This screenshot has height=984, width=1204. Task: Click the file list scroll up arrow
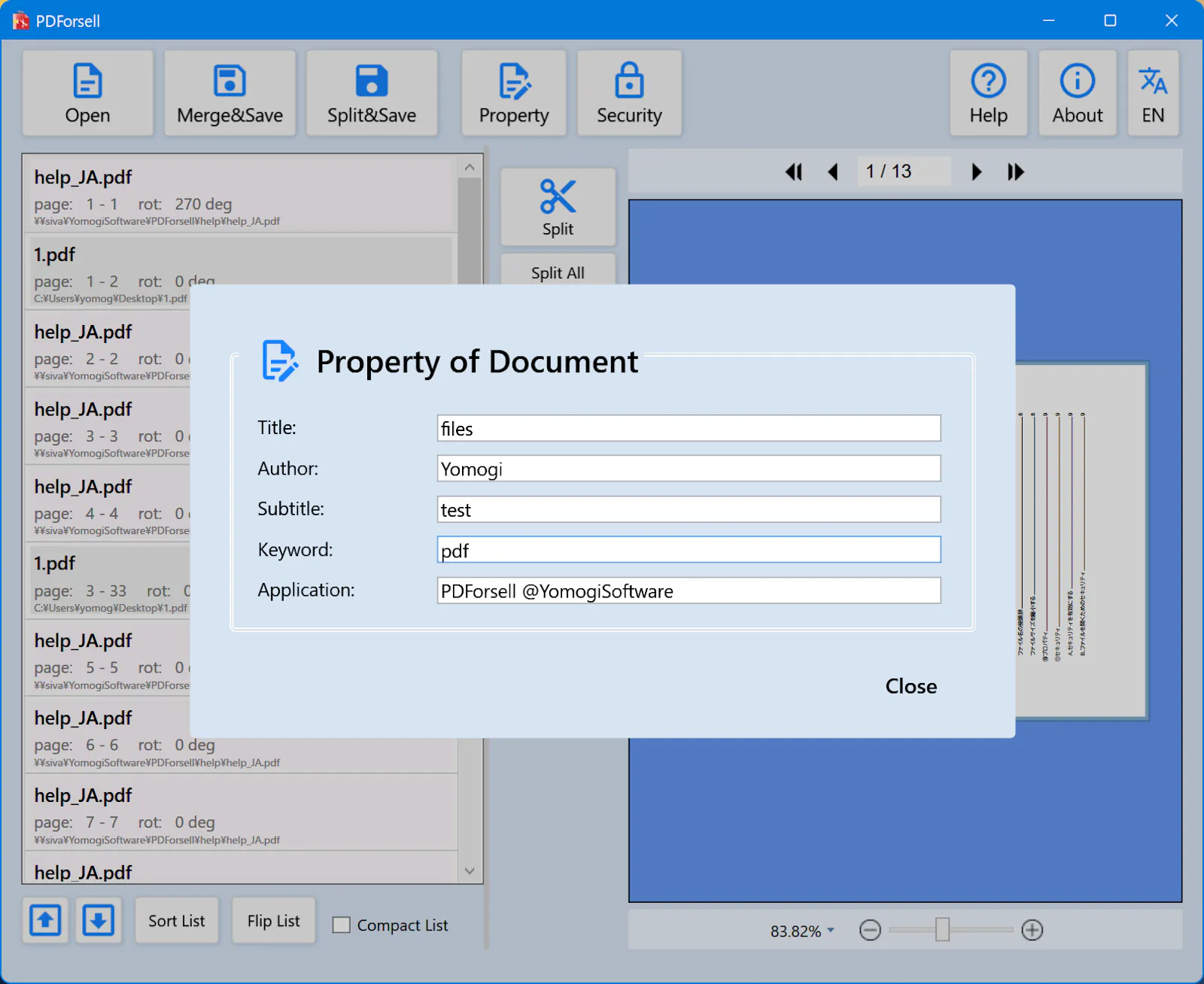point(470,167)
